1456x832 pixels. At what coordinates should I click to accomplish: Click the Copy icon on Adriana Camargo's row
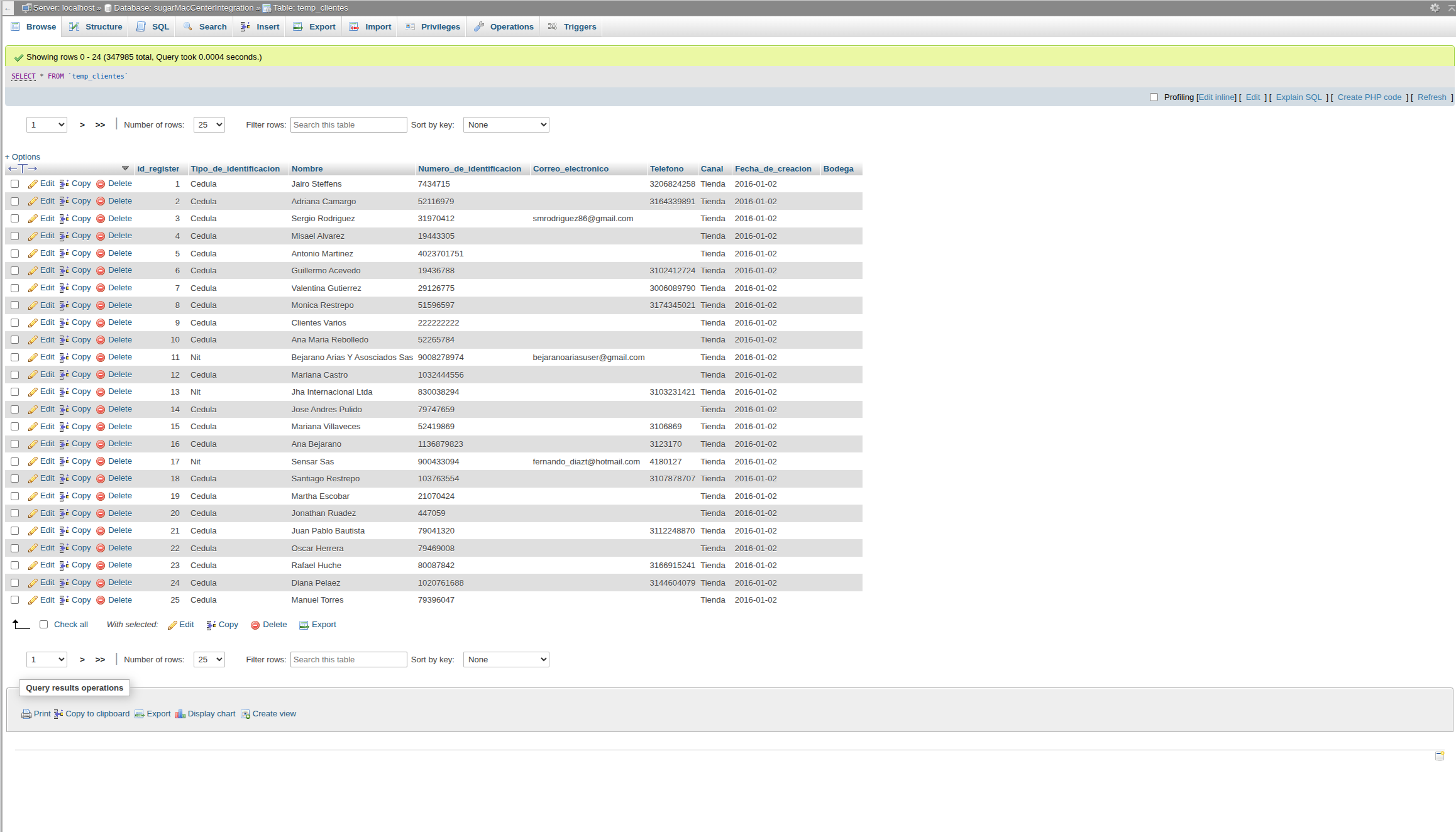64,202
